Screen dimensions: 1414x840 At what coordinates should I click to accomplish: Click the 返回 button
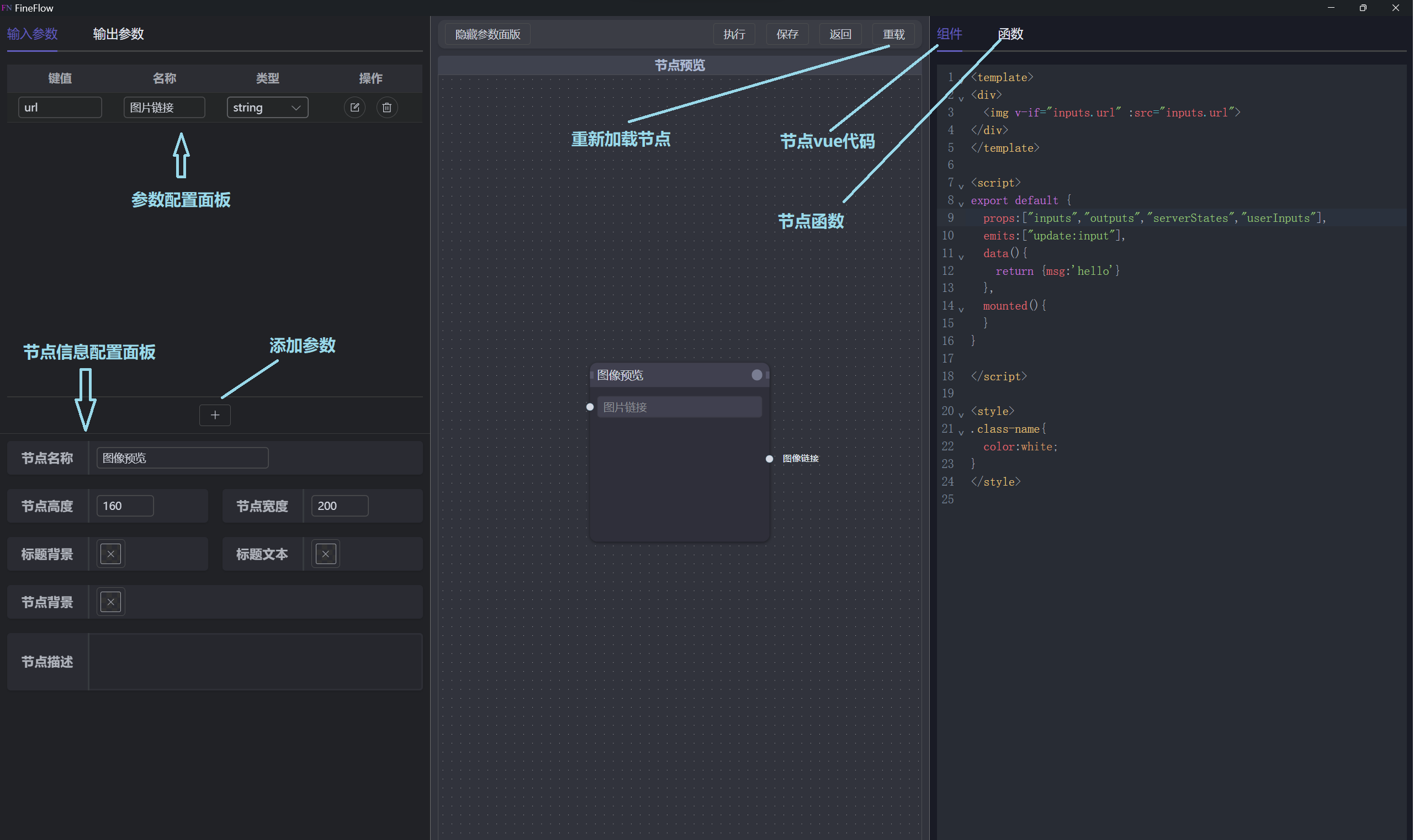tap(840, 35)
